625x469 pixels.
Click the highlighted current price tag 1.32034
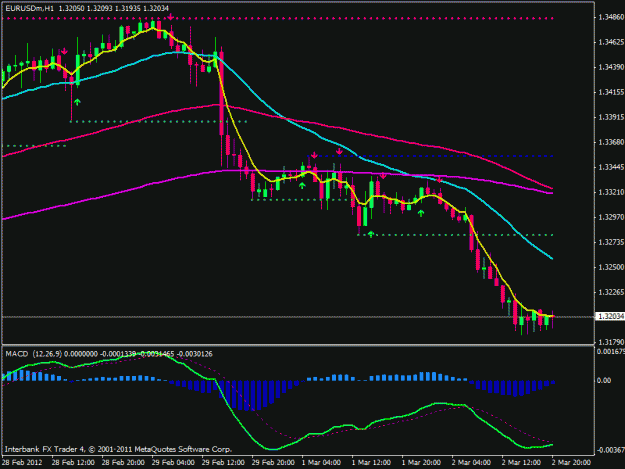pyautogui.click(x=610, y=316)
